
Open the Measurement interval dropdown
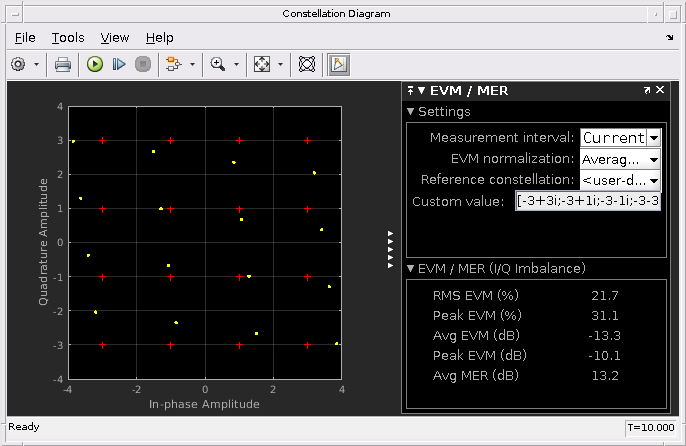point(653,138)
